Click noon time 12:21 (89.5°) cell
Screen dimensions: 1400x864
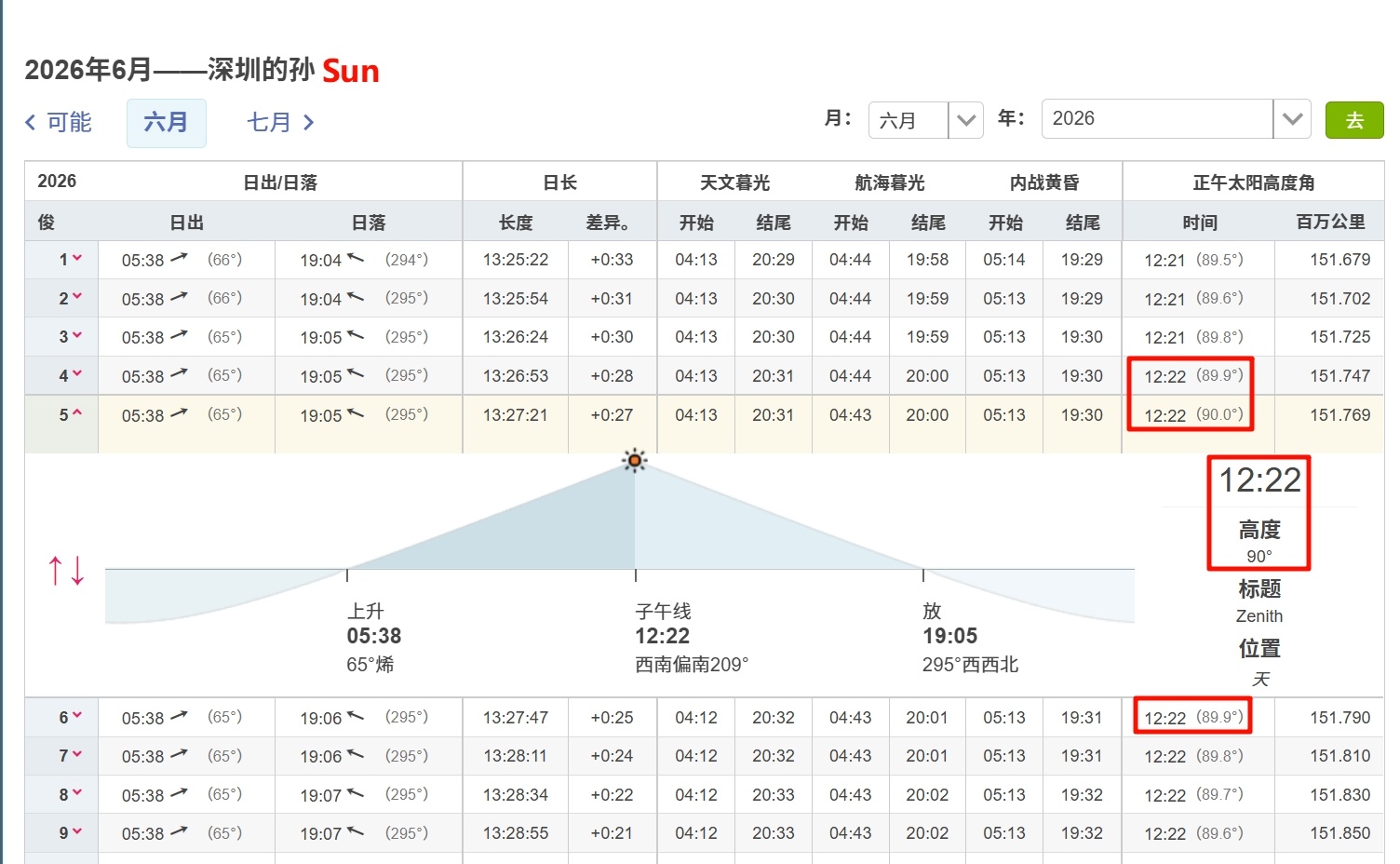pos(1194,260)
